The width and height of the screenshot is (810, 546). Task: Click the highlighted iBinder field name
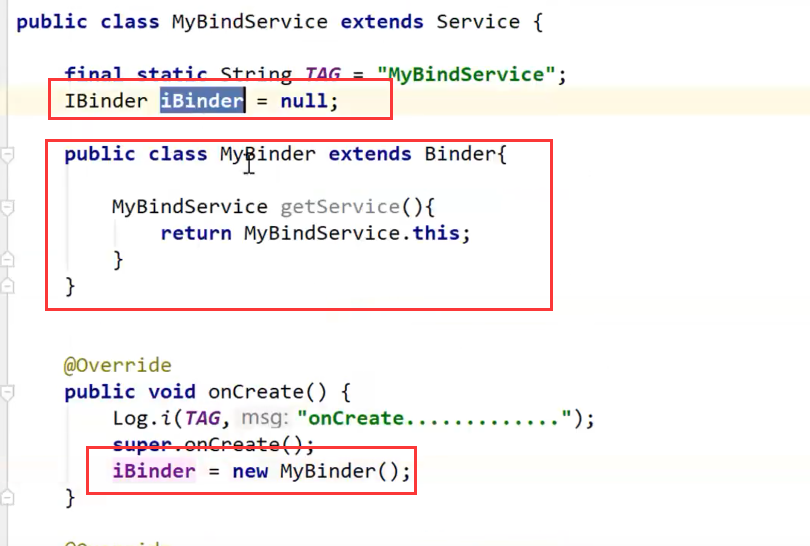(202, 101)
